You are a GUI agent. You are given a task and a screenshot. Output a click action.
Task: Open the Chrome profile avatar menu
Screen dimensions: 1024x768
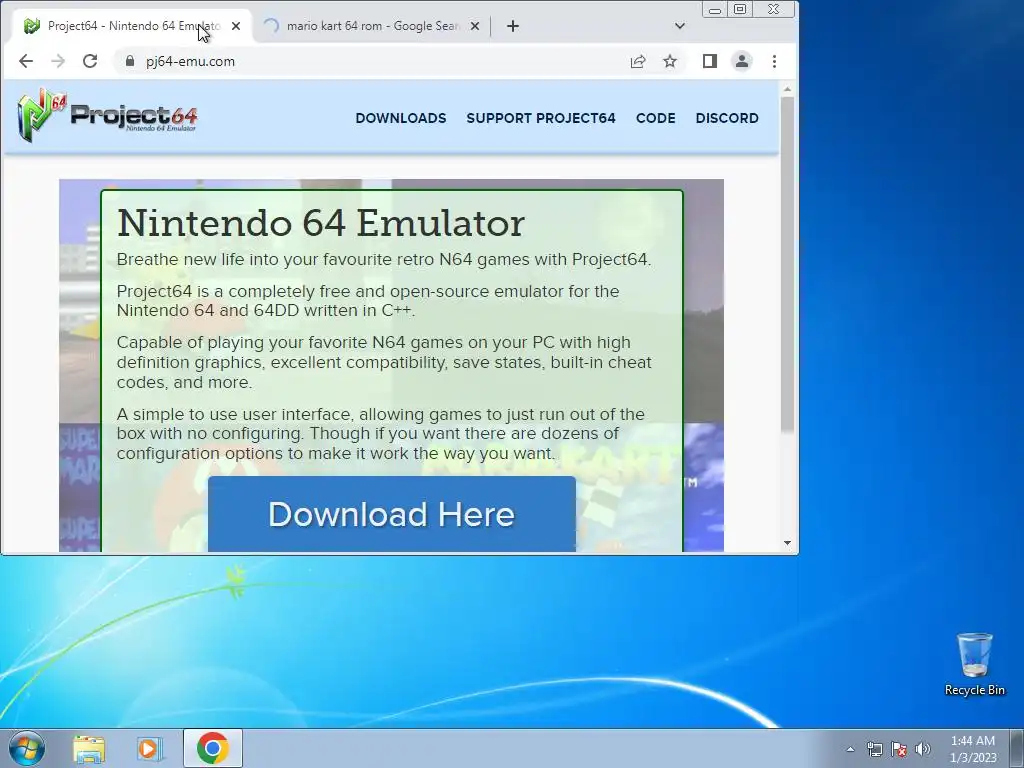tap(742, 61)
